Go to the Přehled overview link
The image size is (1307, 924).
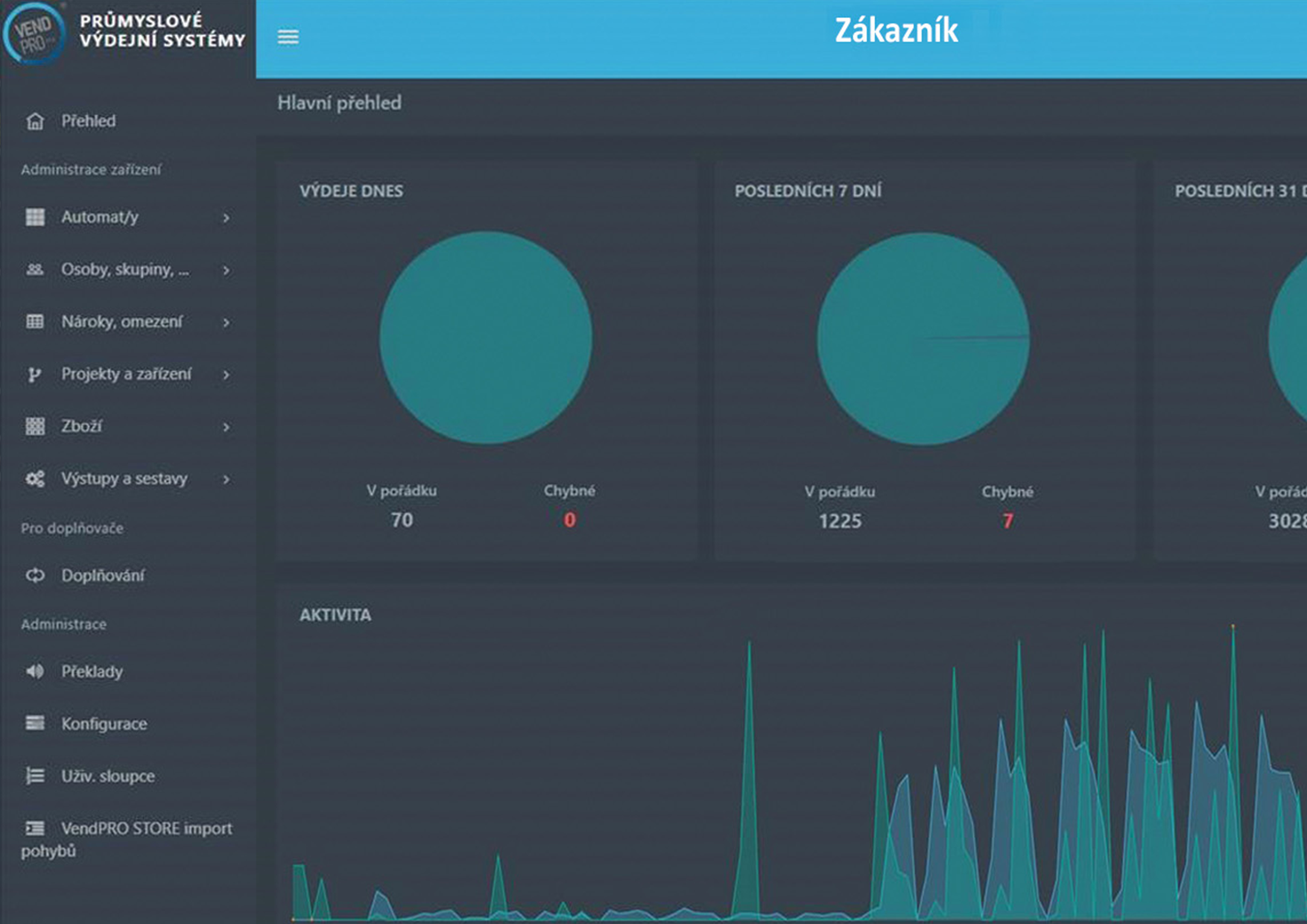(88, 121)
